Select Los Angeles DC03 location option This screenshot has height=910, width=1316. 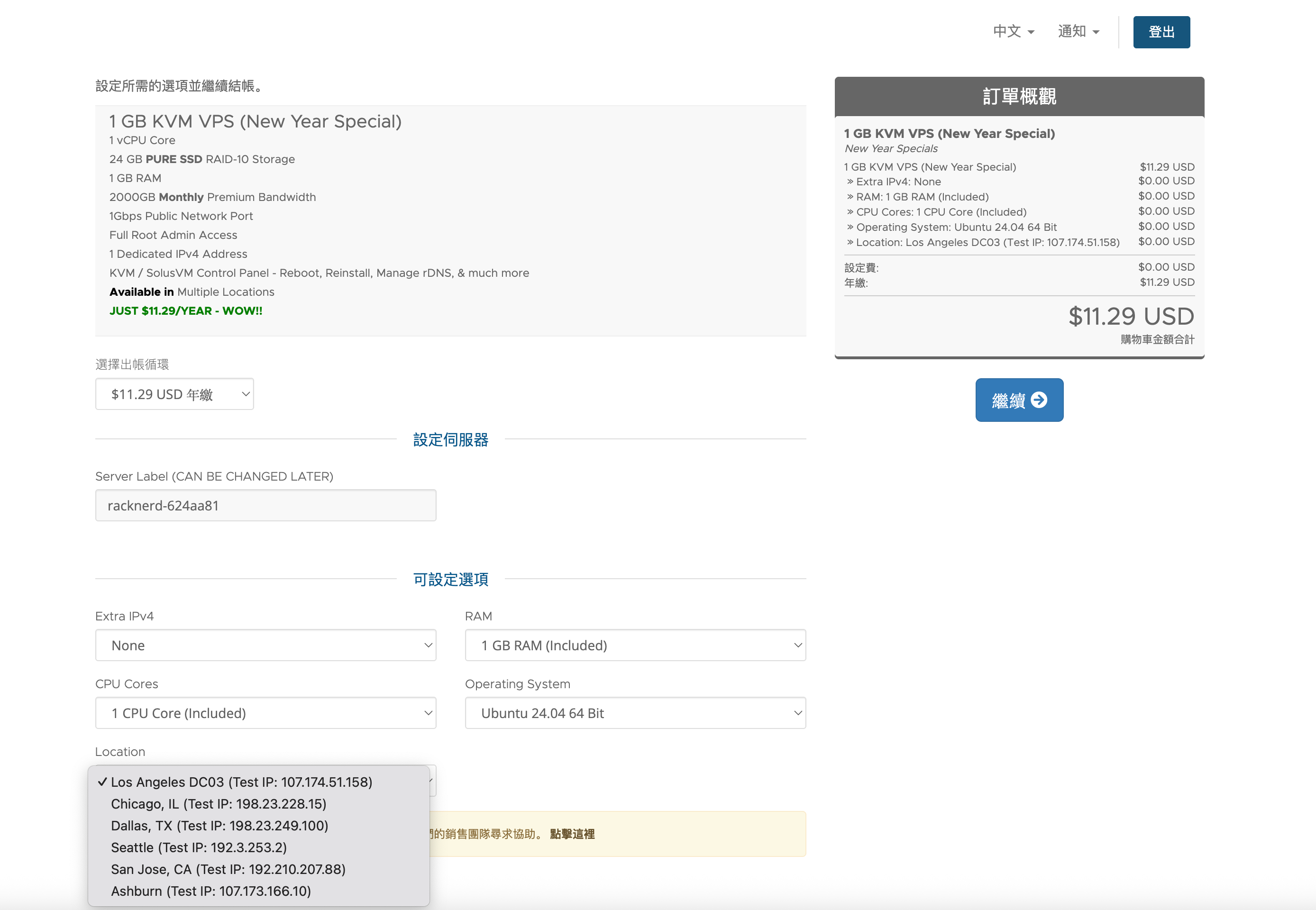[x=241, y=782]
